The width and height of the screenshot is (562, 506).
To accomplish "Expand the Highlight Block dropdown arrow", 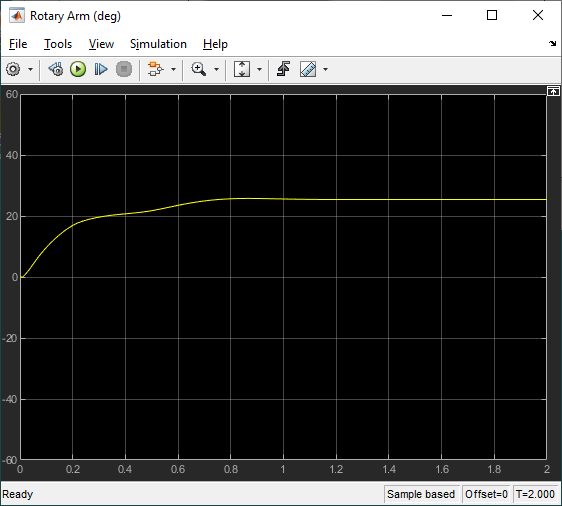I will click(x=173, y=69).
